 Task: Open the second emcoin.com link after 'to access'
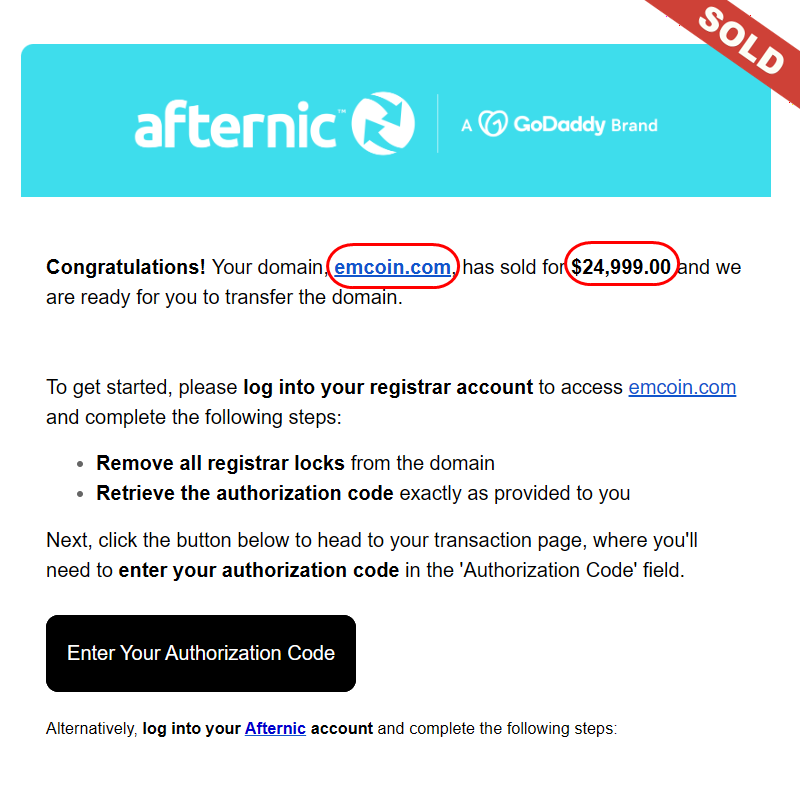pos(682,387)
